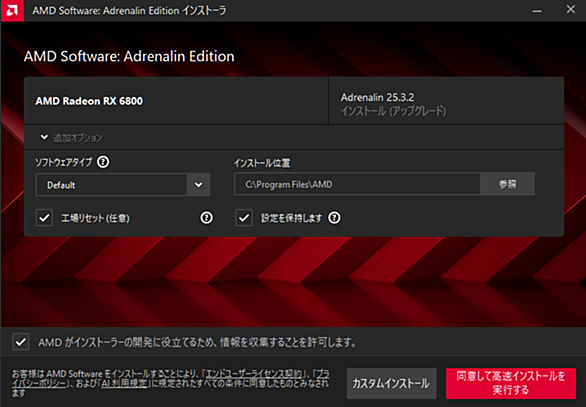Click the 参照 browse button
The width and height of the screenshot is (586, 407).
pyautogui.click(x=508, y=184)
